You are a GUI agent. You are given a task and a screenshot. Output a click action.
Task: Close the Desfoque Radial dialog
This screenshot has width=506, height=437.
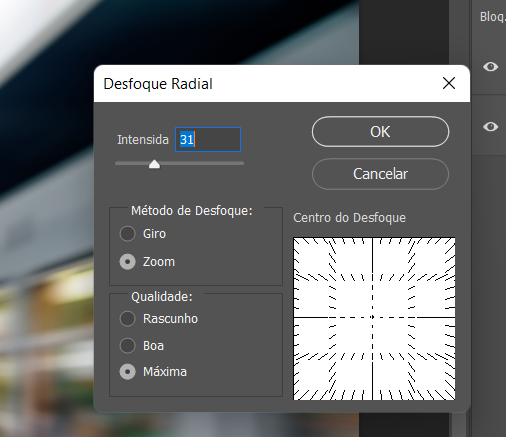coord(449,83)
